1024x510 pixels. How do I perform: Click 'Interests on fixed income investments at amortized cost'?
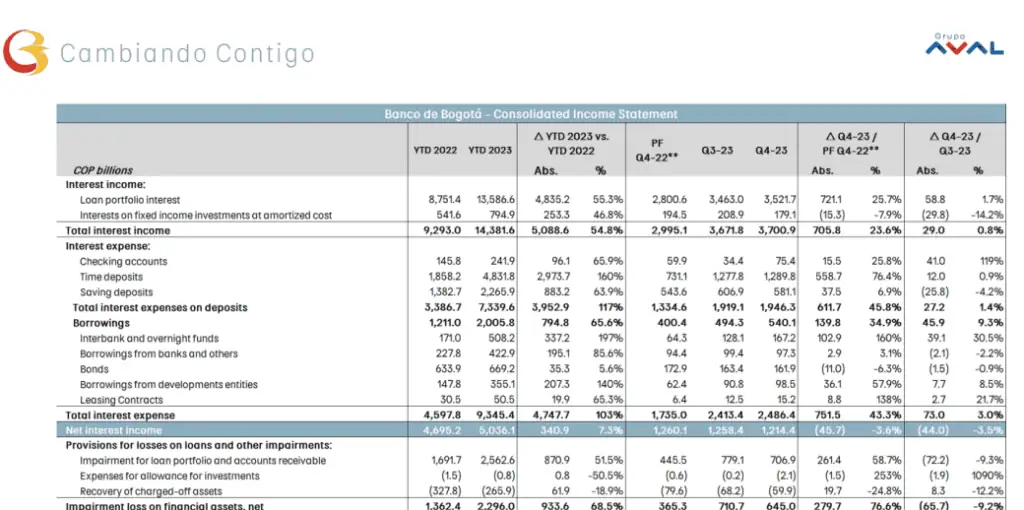tap(206, 215)
